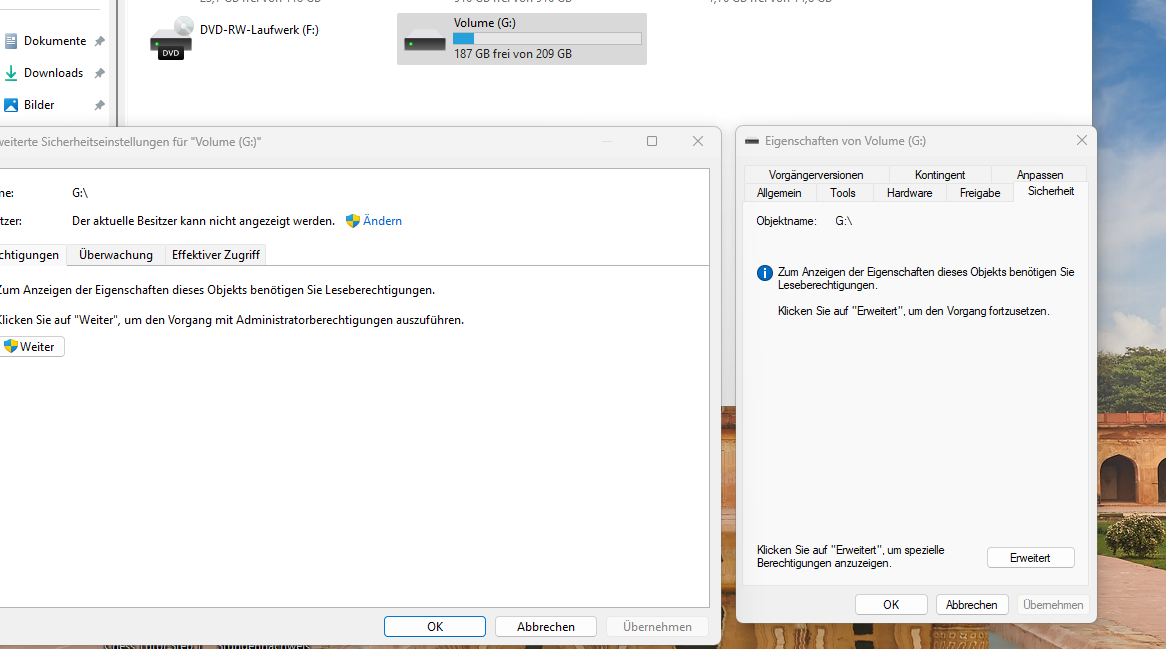Screen dimensions: 1166x649
Task: Open Downloads in the sidebar
Action: click(54, 73)
